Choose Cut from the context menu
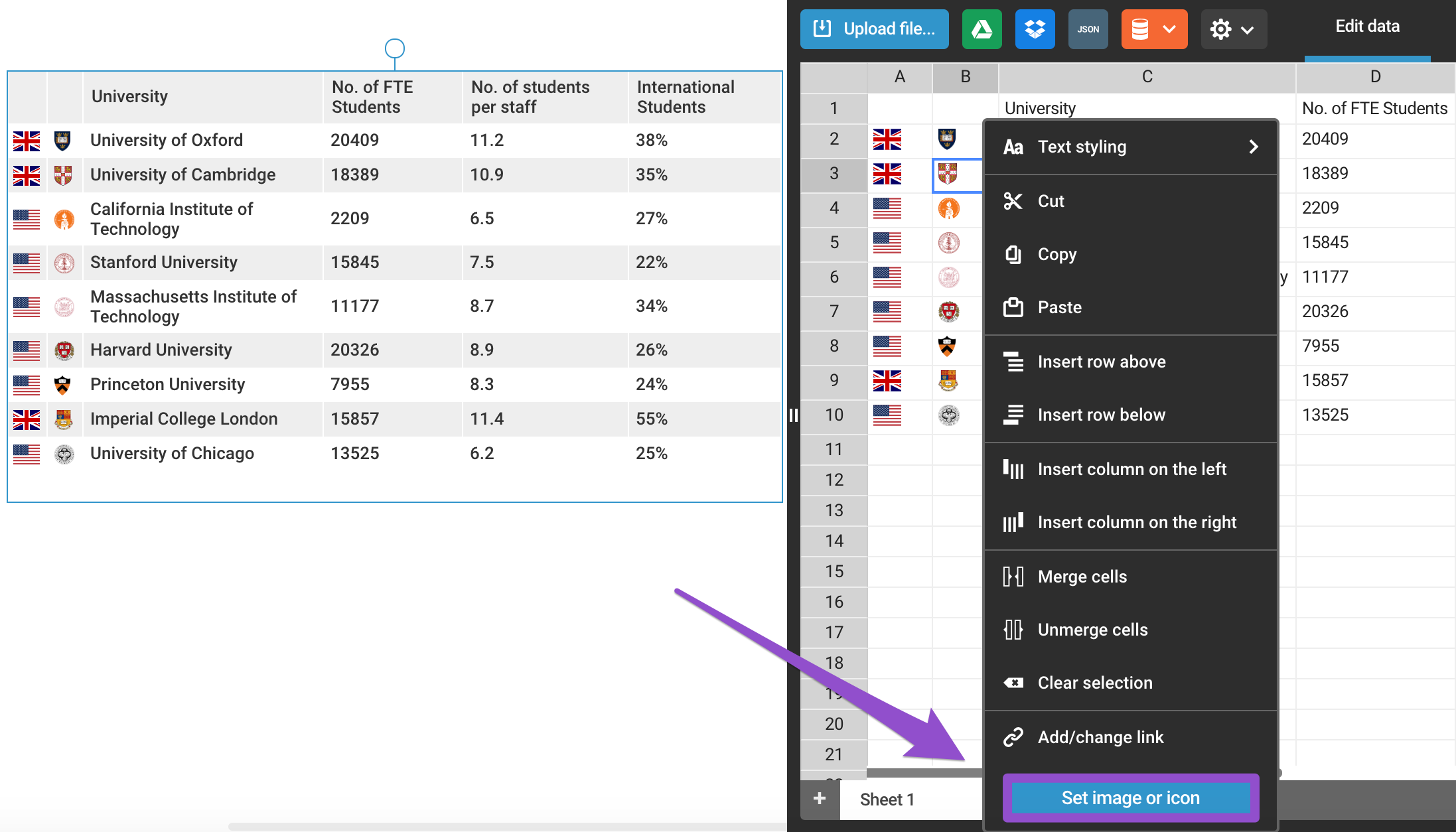 [x=1131, y=201]
